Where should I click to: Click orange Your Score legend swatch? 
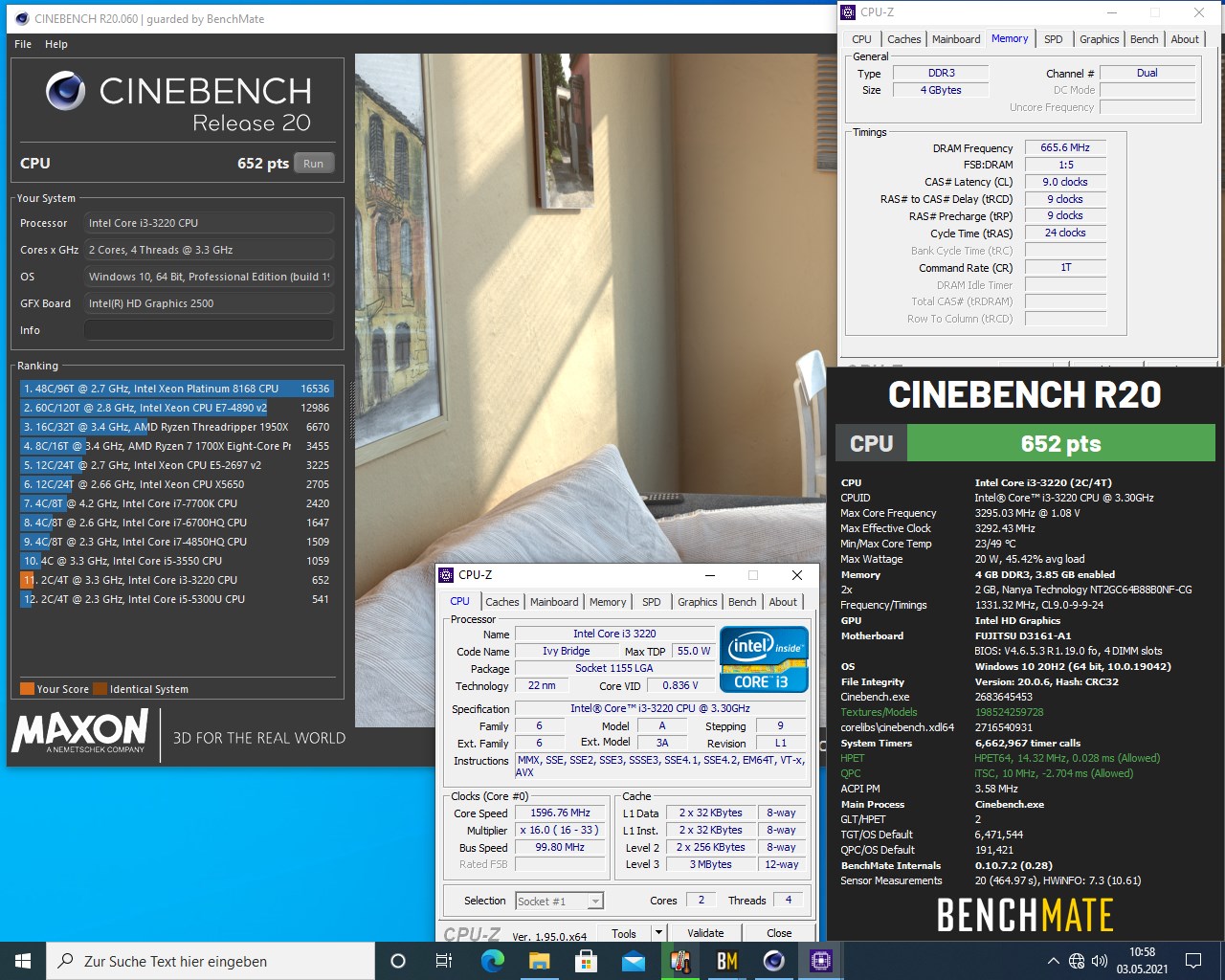point(27,688)
